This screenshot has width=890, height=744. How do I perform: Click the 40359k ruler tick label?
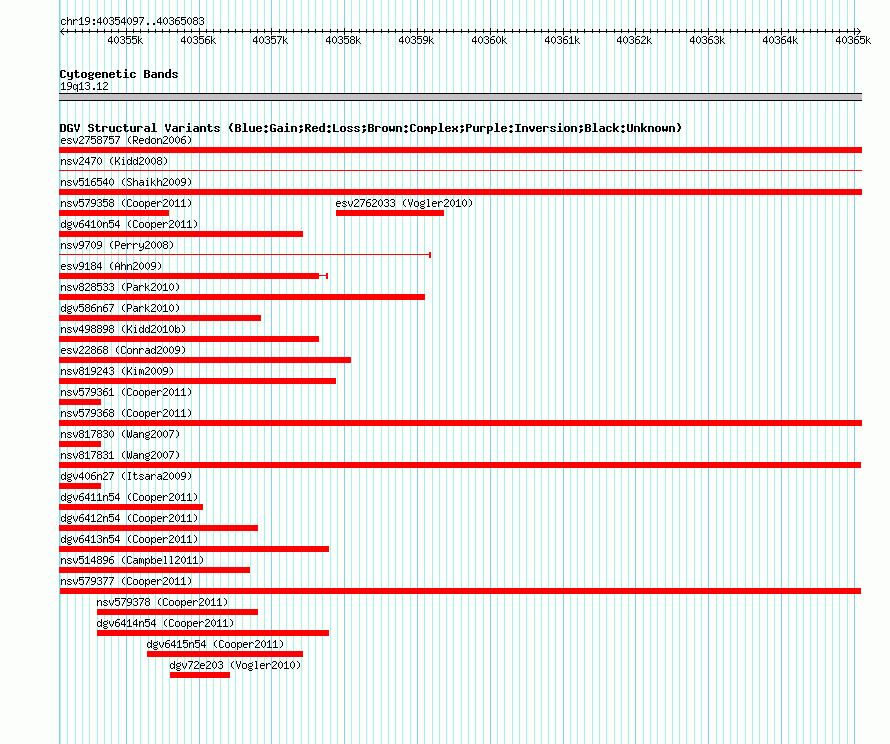[416, 40]
